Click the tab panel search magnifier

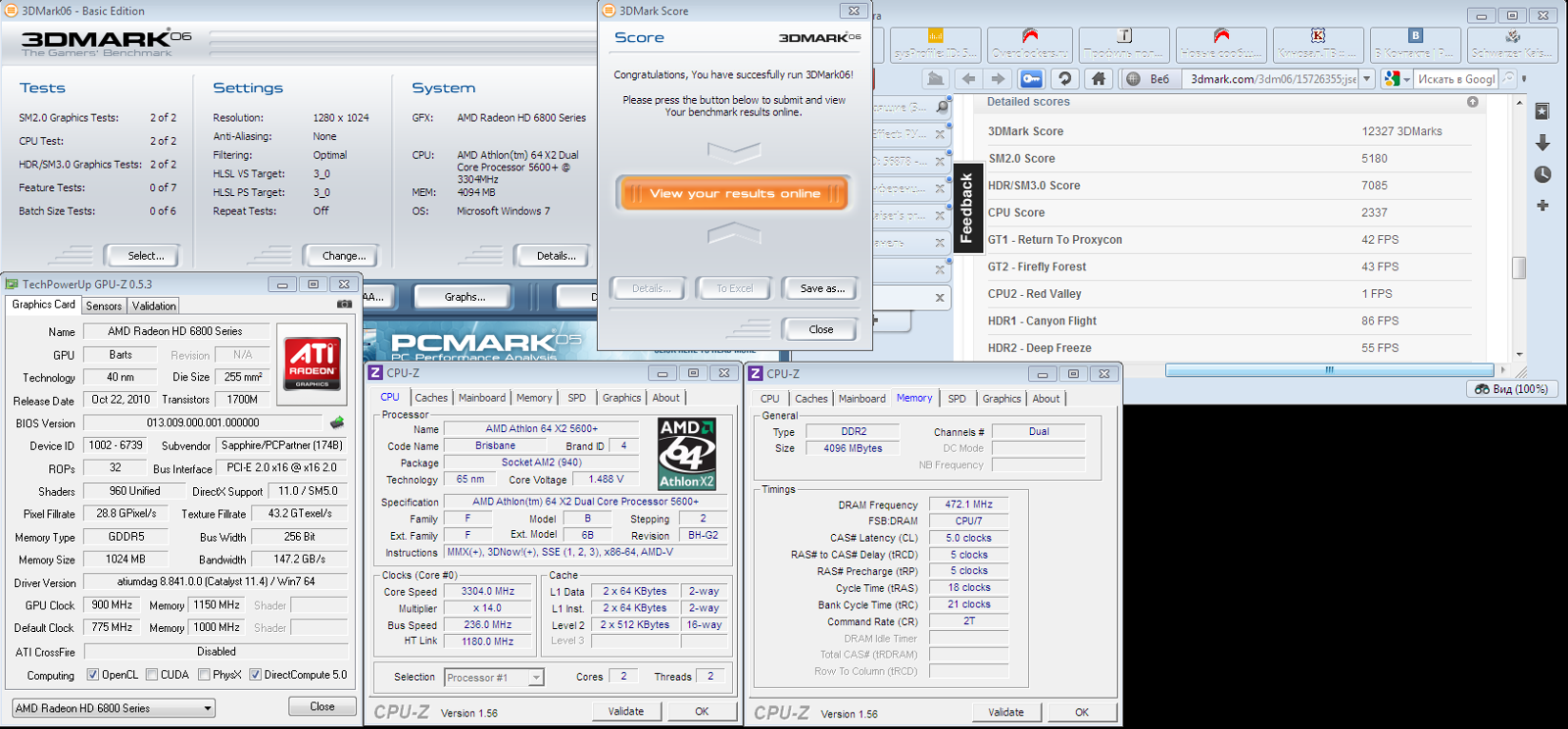942,106
